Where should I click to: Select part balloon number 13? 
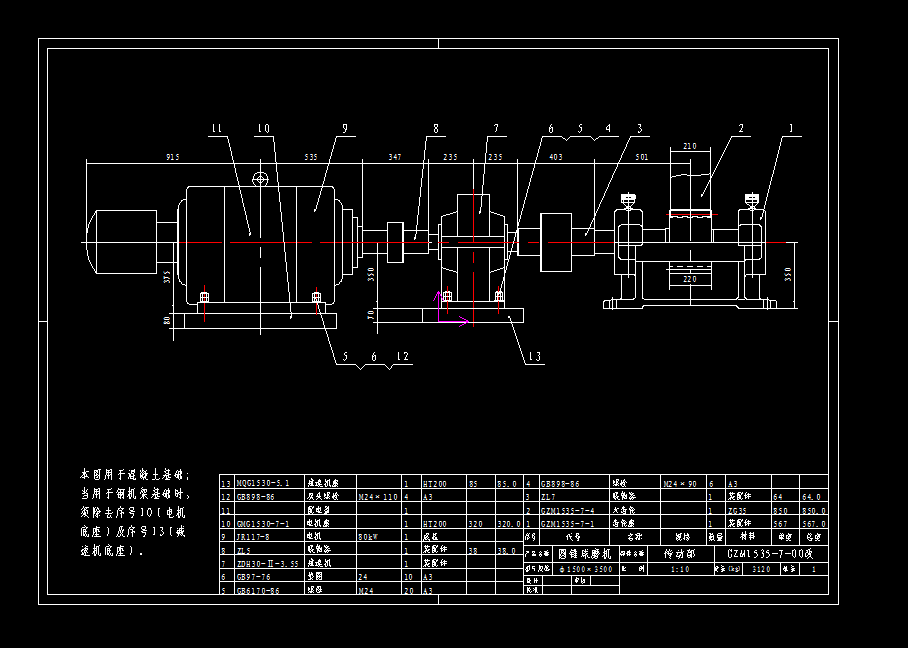(x=535, y=357)
